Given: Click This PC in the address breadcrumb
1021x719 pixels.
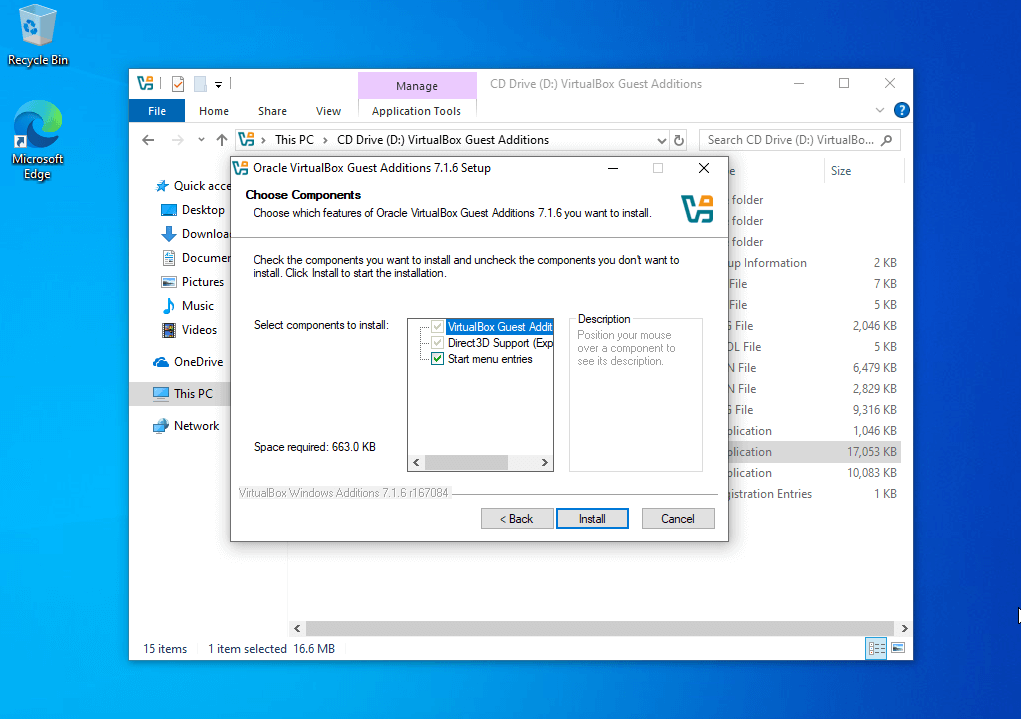Looking at the screenshot, I should click(294, 140).
